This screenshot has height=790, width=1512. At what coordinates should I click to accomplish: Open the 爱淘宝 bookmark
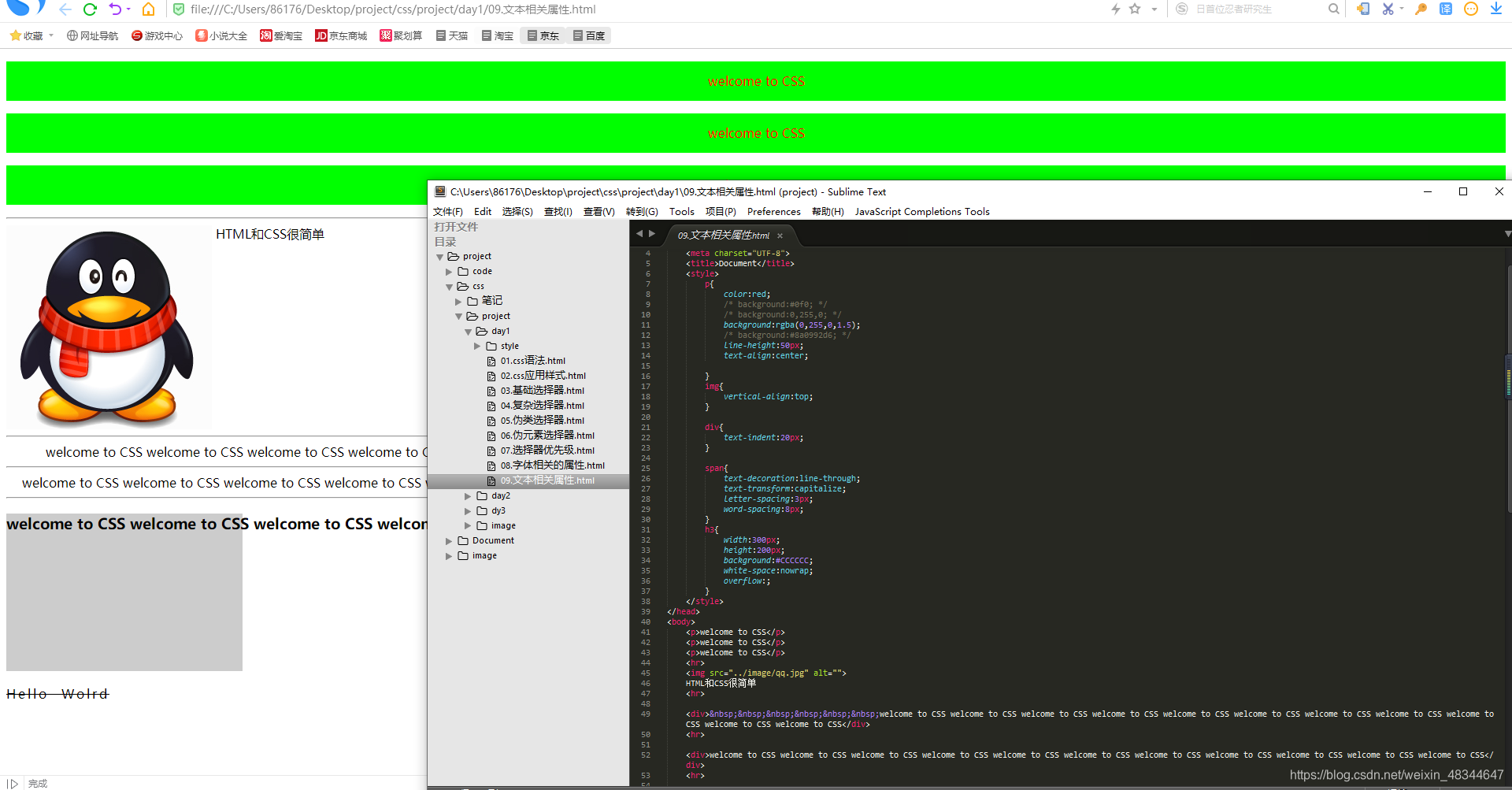[x=281, y=35]
